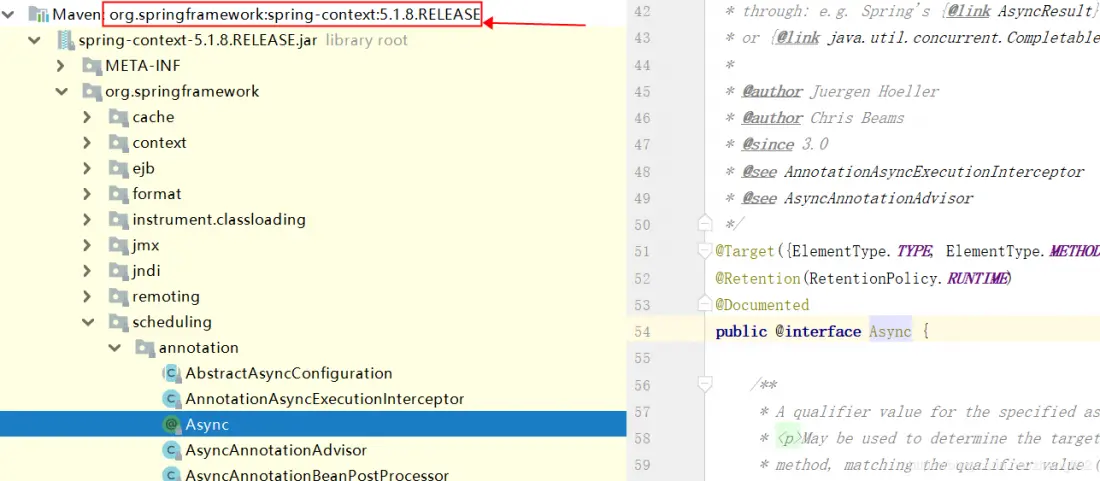The image size is (1100, 481).
Task: Click the remoting package folder icon
Action: tap(119, 297)
